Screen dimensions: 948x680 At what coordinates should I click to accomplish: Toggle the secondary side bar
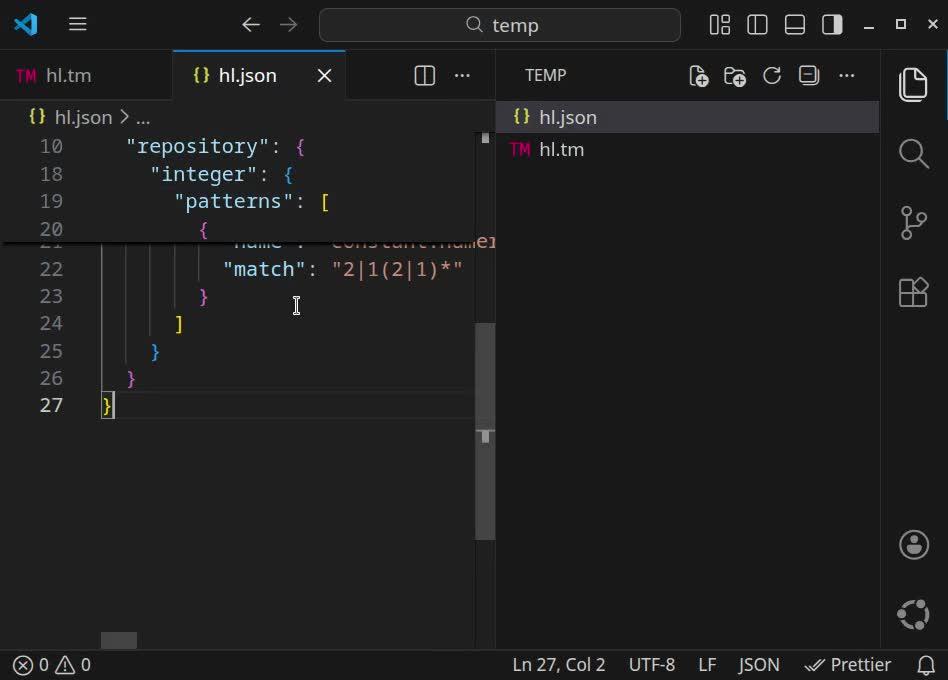tap(831, 24)
